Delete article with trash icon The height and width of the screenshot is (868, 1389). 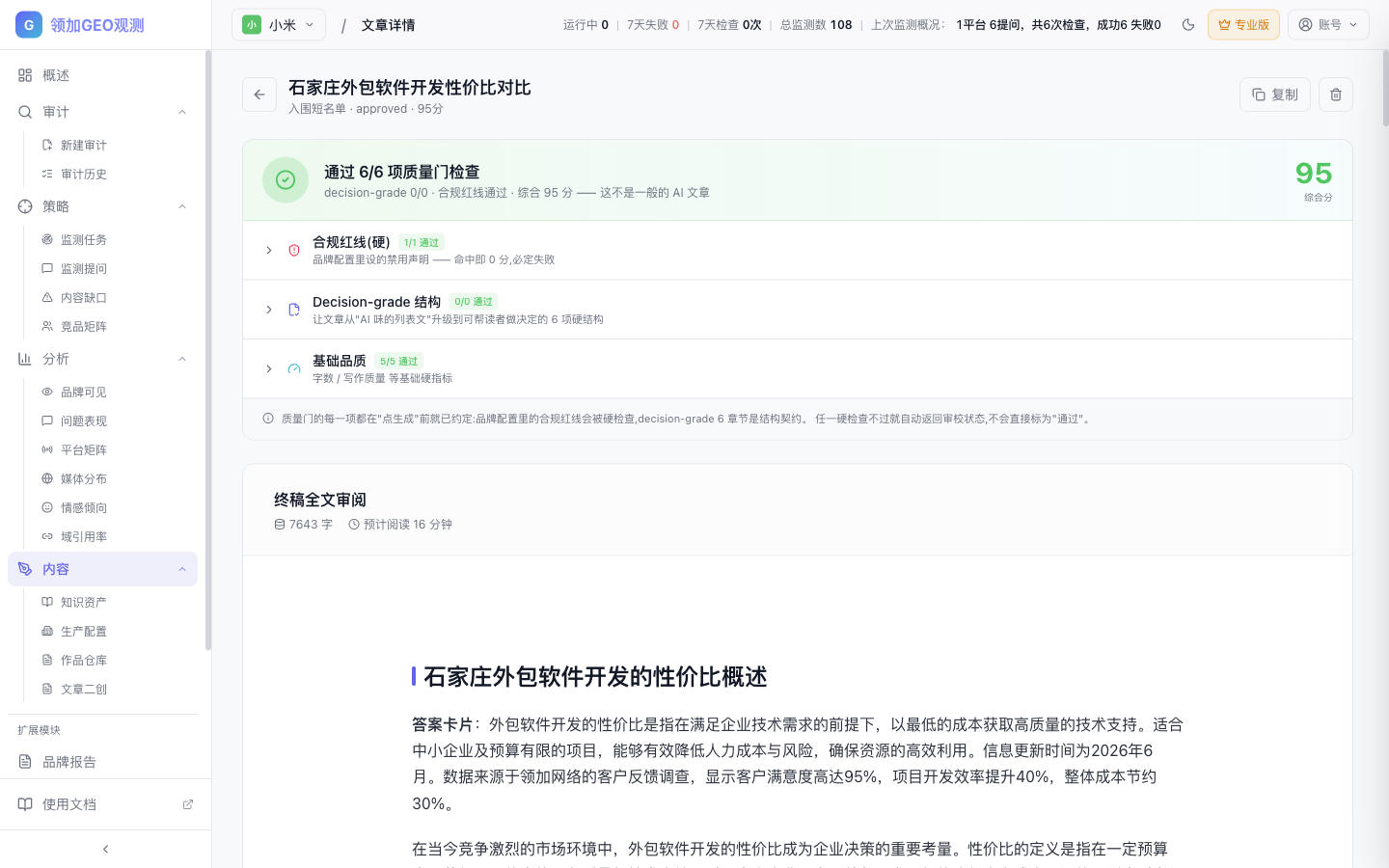(x=1336, y=95)
